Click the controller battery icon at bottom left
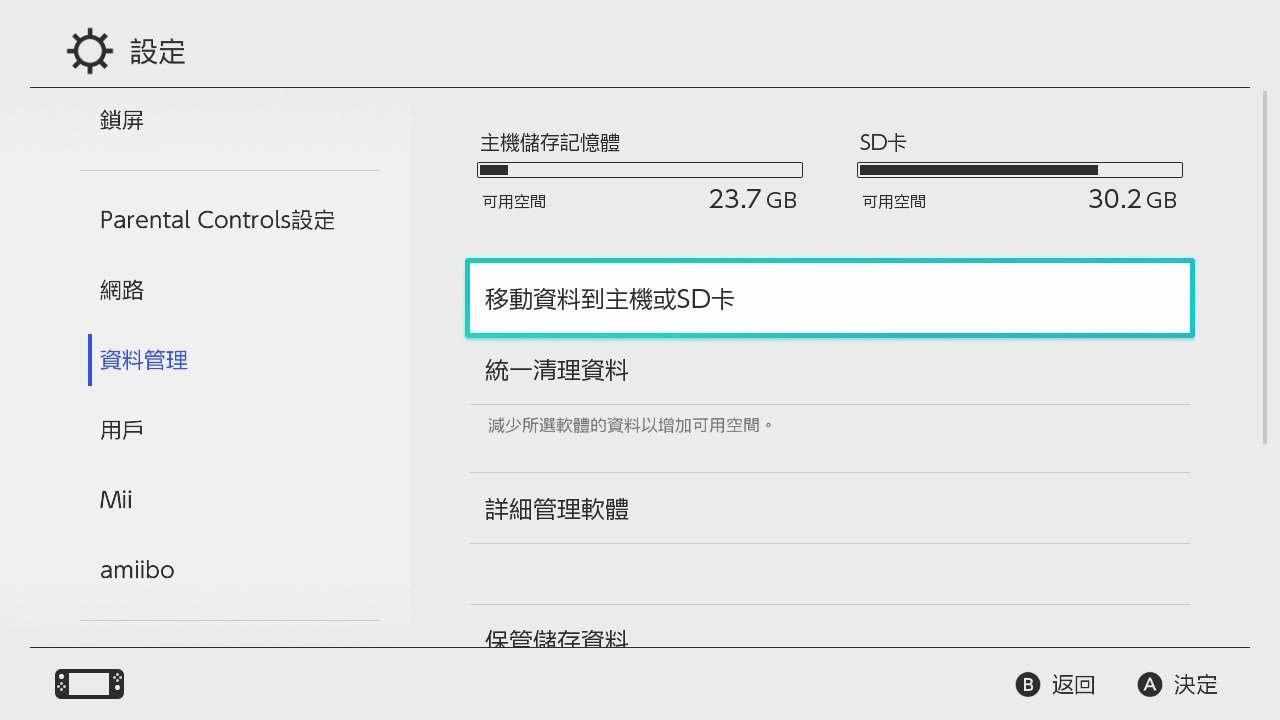 pos(87,683)
